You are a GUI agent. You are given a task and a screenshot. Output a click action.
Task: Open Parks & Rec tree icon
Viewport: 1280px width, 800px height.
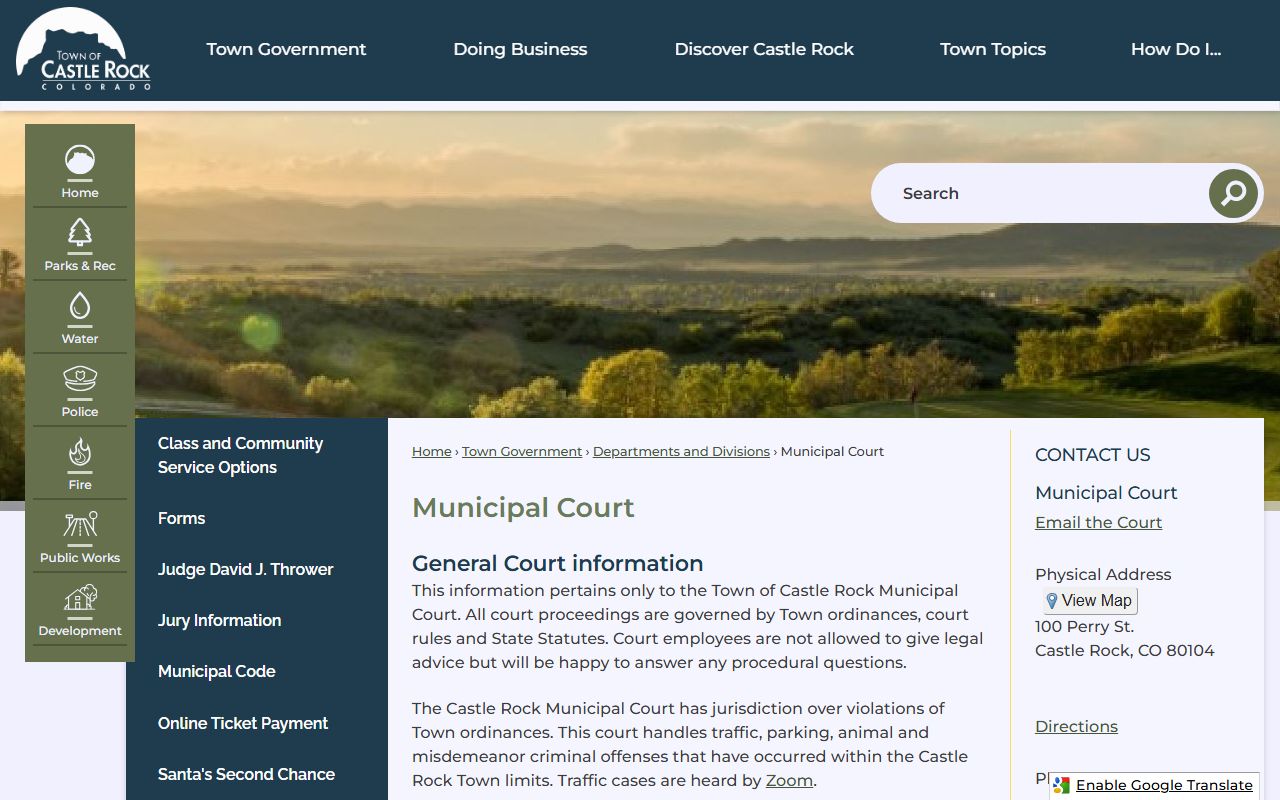tap(80, 234)
